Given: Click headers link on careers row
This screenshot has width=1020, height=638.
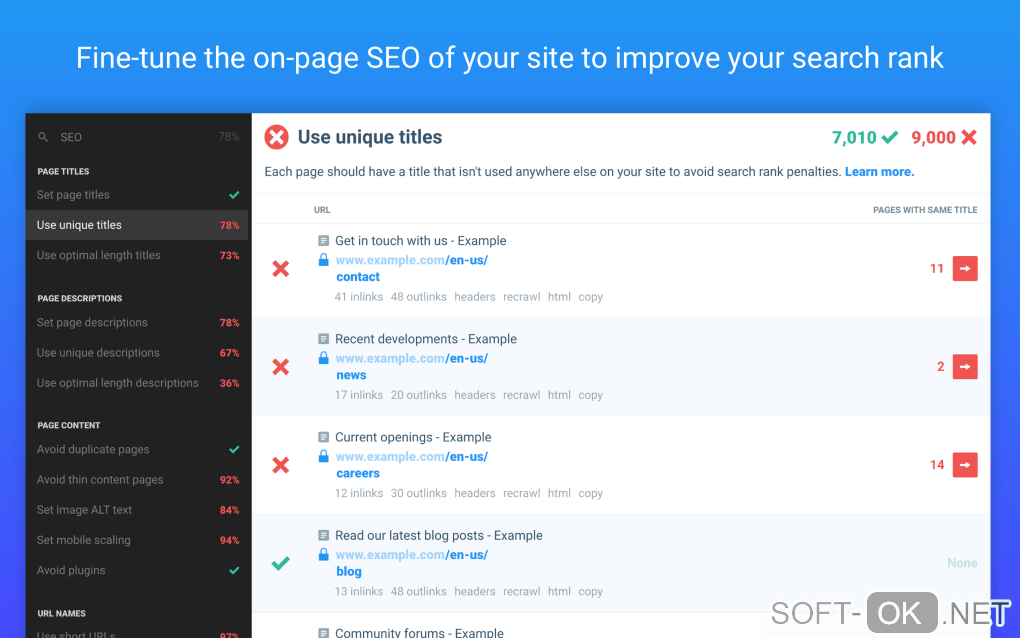Looking at the screenshot, I should coord(475,493).
